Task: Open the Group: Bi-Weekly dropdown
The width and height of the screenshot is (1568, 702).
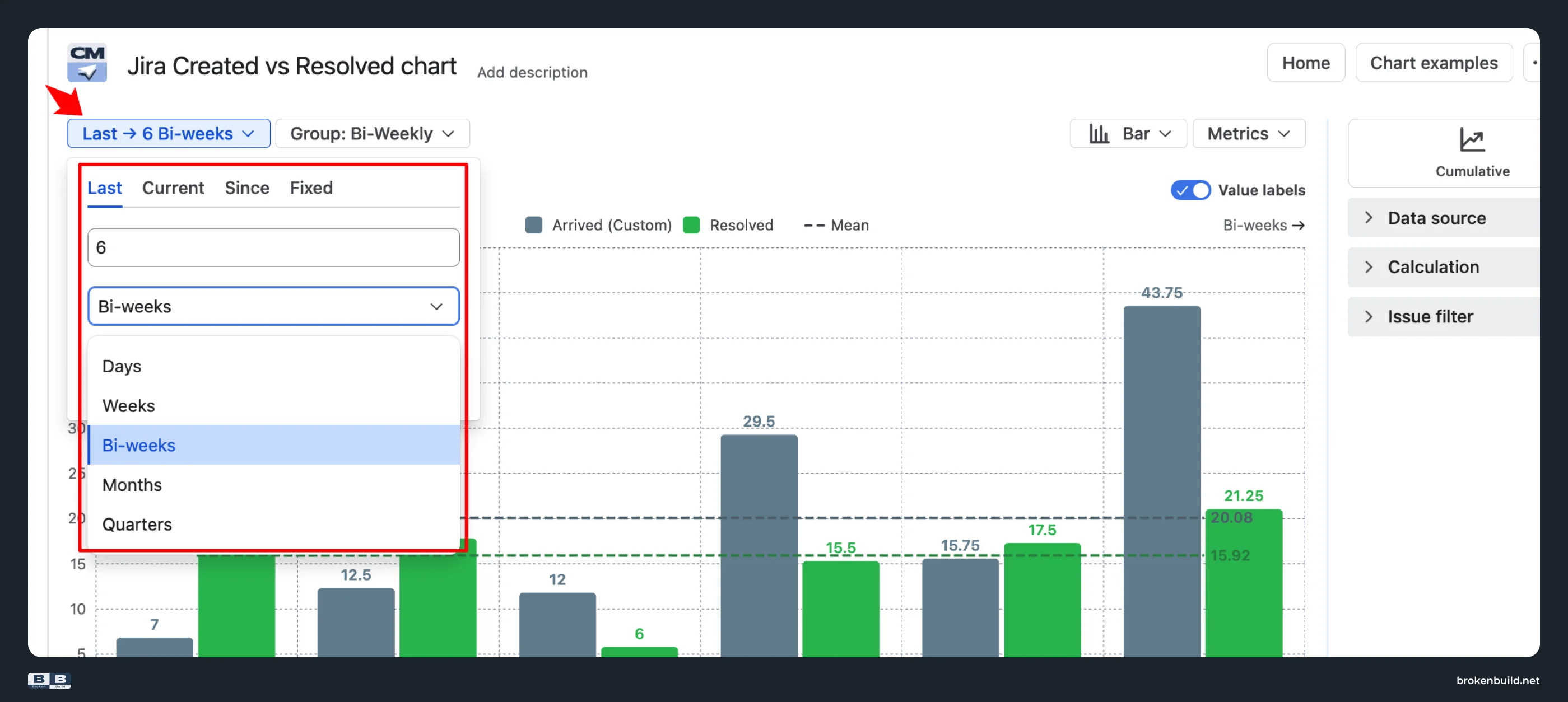Action: [373, 133]
